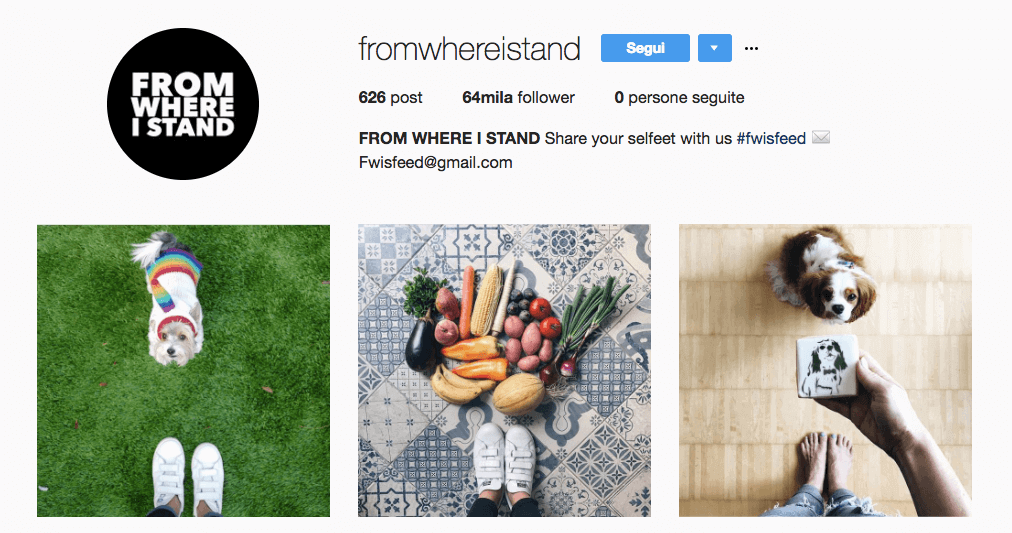
Task: Click the fromwhereistand username heading
Action: [469, 49]
